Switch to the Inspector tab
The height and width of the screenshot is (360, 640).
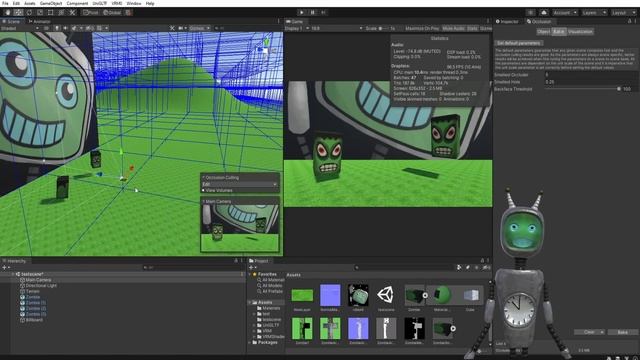coord(507,21)
